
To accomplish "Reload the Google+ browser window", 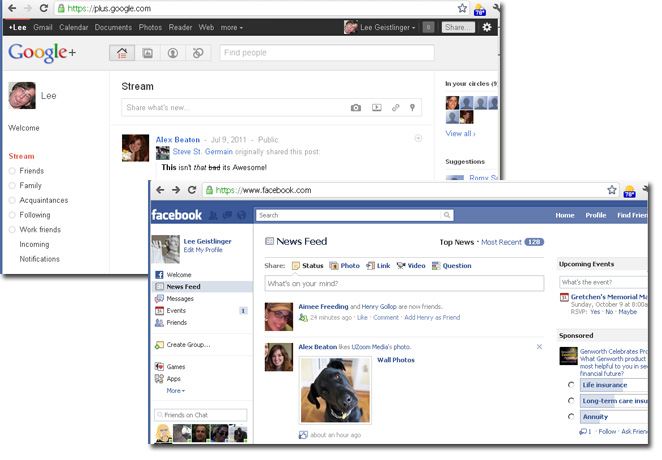I will click(x=43, y=8).
